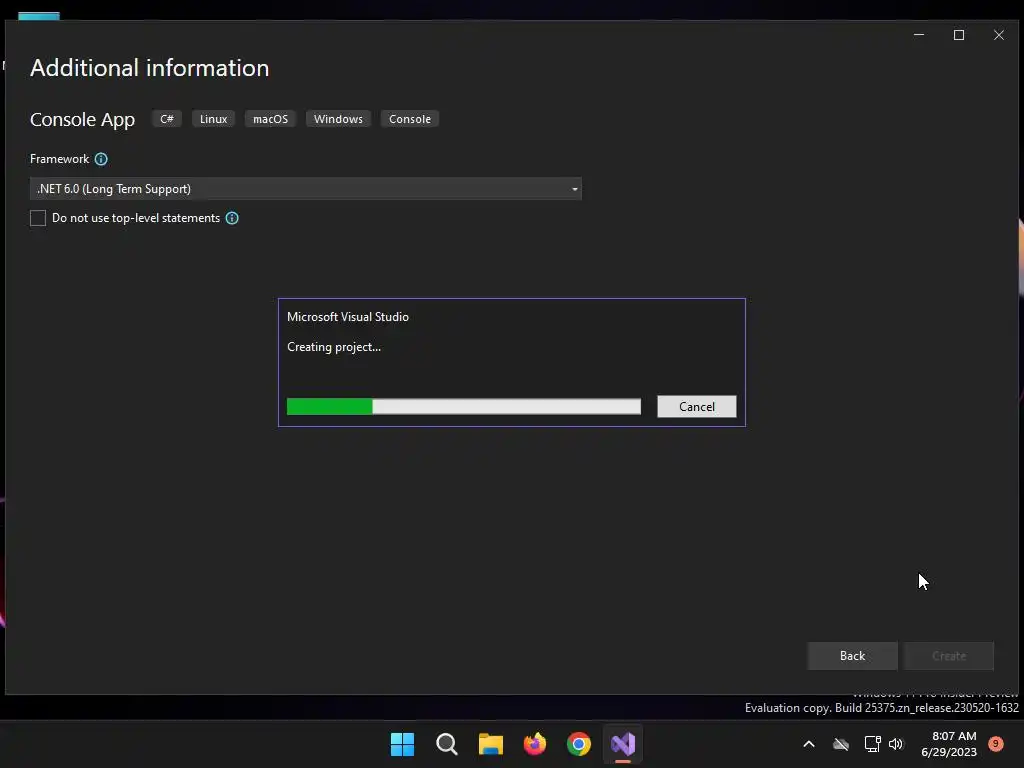The height and width of the screenshot is (768, 1024).
Task: Open volume control tray icon
Action: [x=896, y=744]
